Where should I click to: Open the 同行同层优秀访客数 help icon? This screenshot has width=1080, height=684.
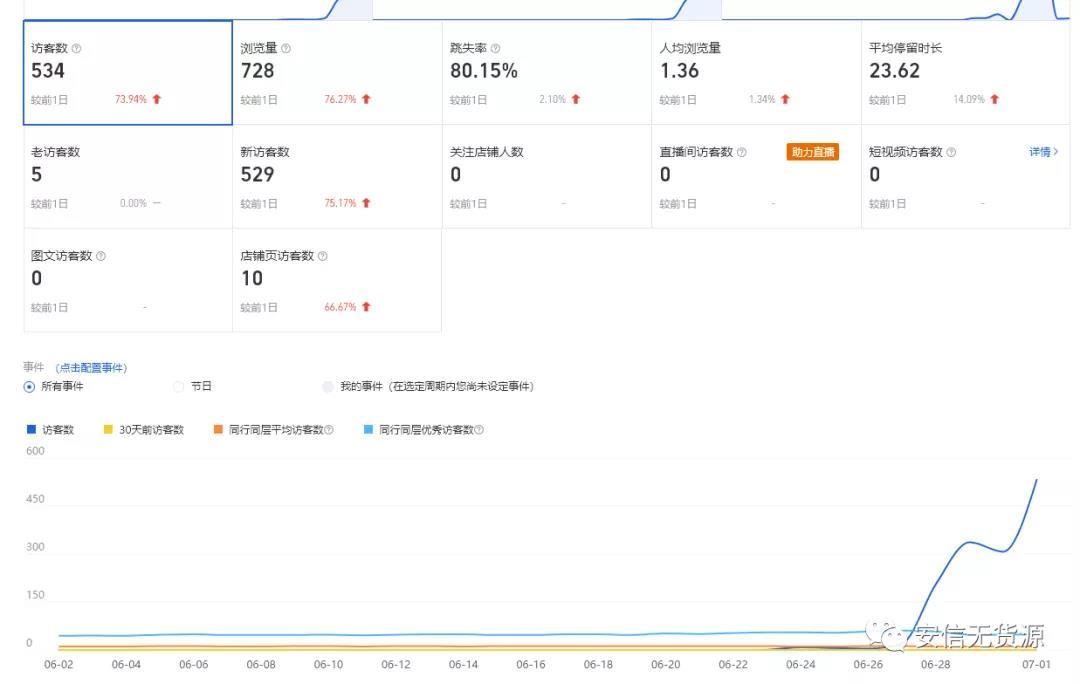click(x=481, y=429)
